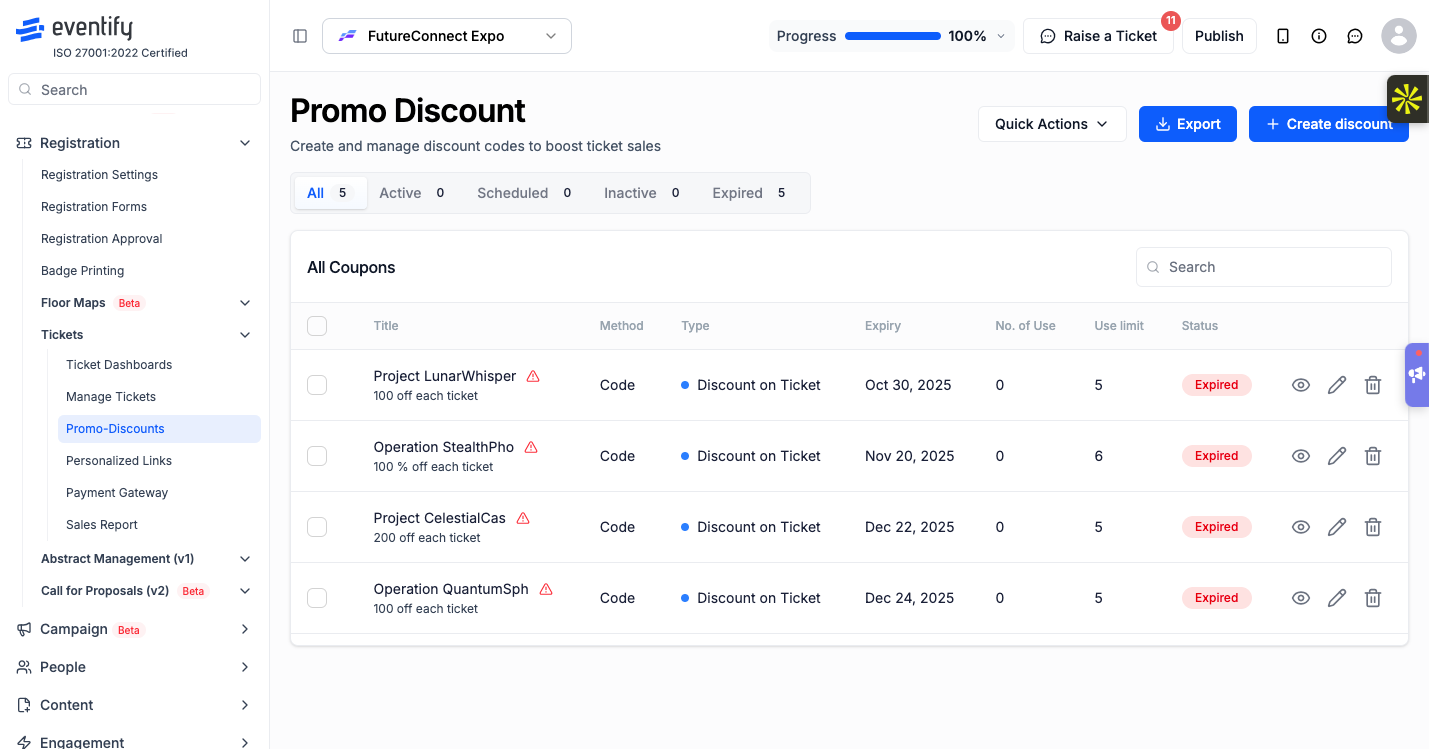Export the promo discount list
Screen dimensions: 1429x749
coord(1188,124)
